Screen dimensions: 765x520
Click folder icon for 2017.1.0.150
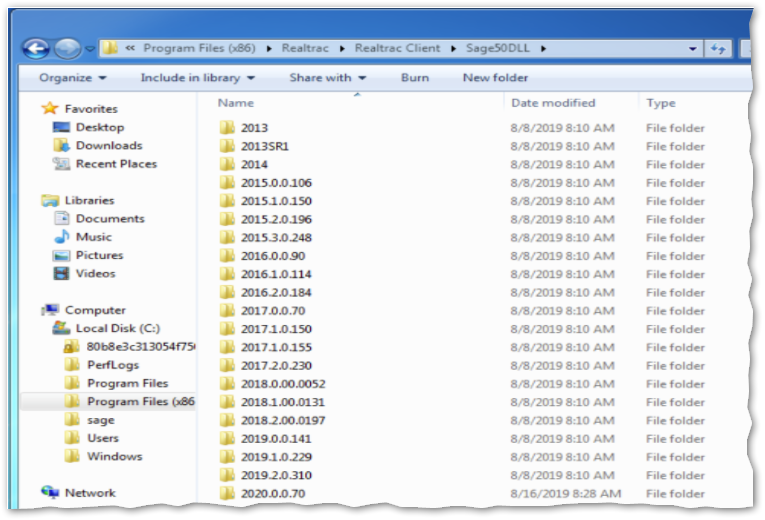point(227,329)
